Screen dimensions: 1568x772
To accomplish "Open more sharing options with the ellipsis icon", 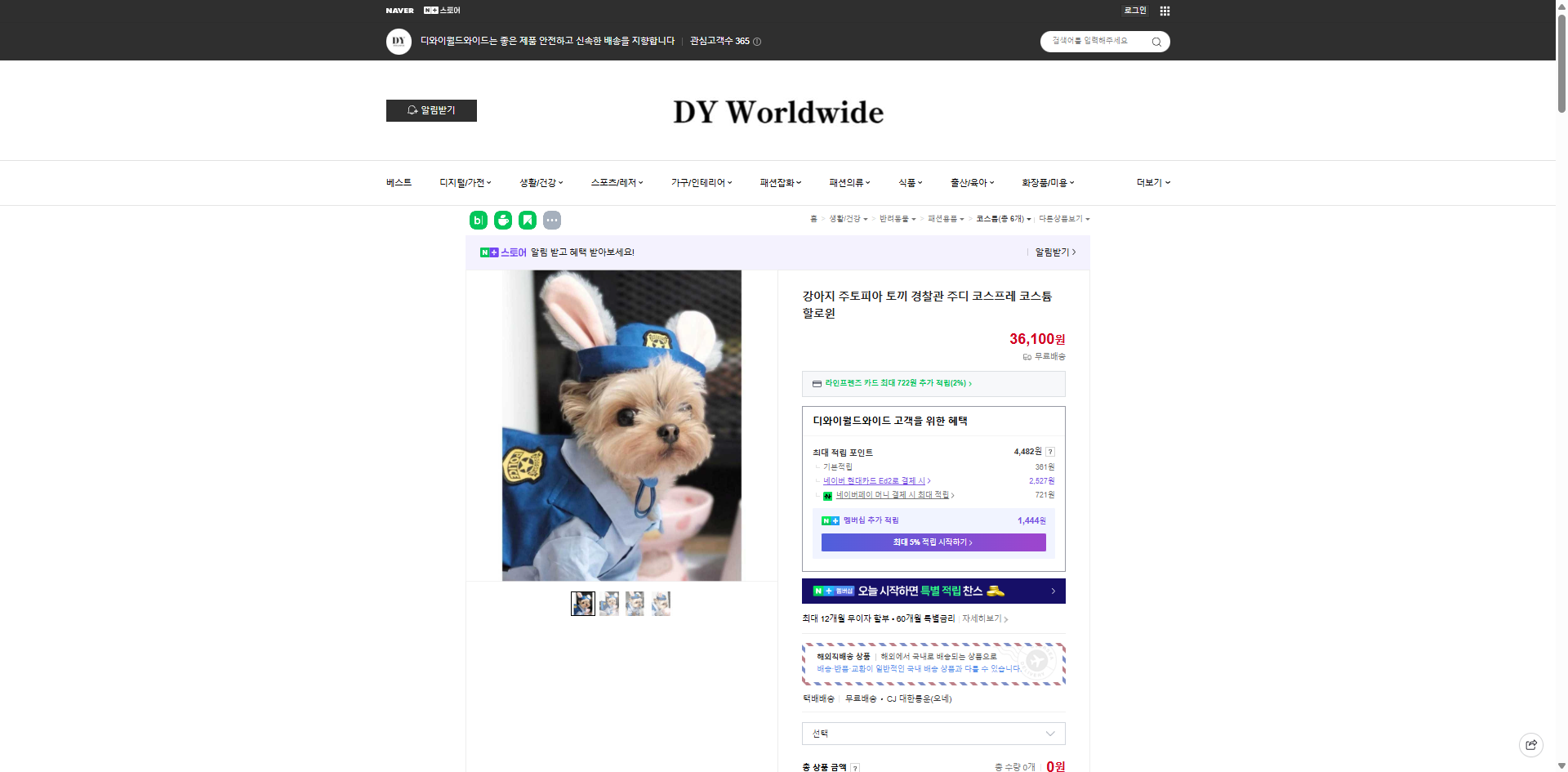I will coord(552,220).
